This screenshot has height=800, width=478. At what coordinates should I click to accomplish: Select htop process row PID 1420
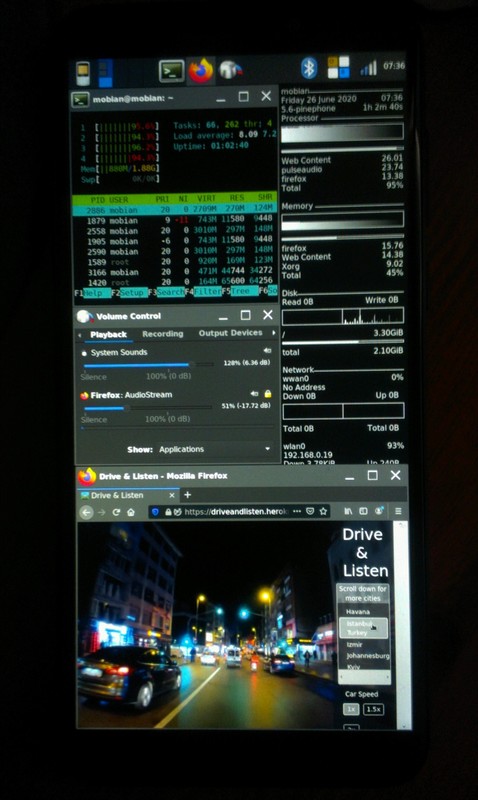click(x=174, y=282)
